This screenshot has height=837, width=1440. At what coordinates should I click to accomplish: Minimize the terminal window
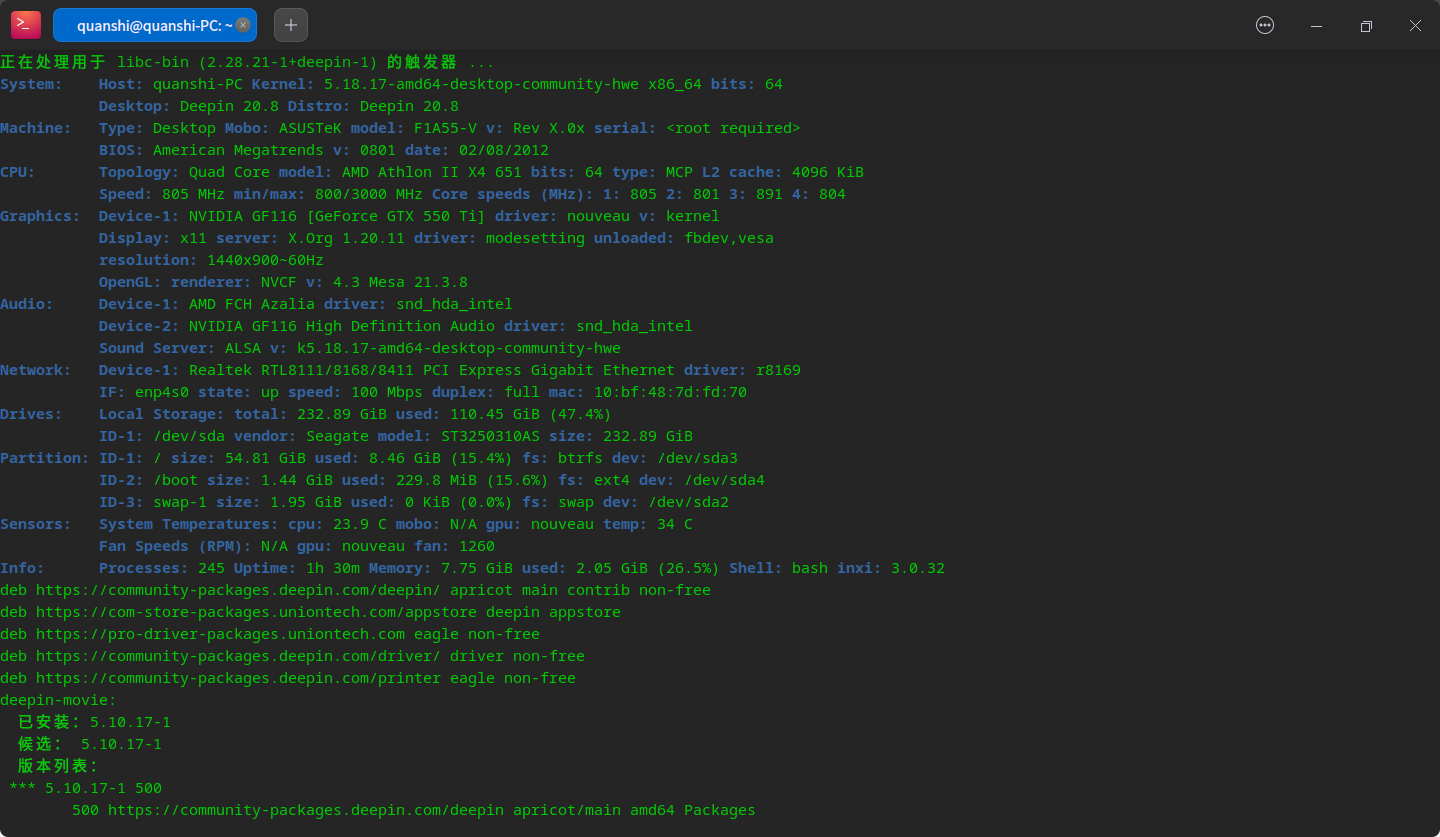tap(1316, 25)
